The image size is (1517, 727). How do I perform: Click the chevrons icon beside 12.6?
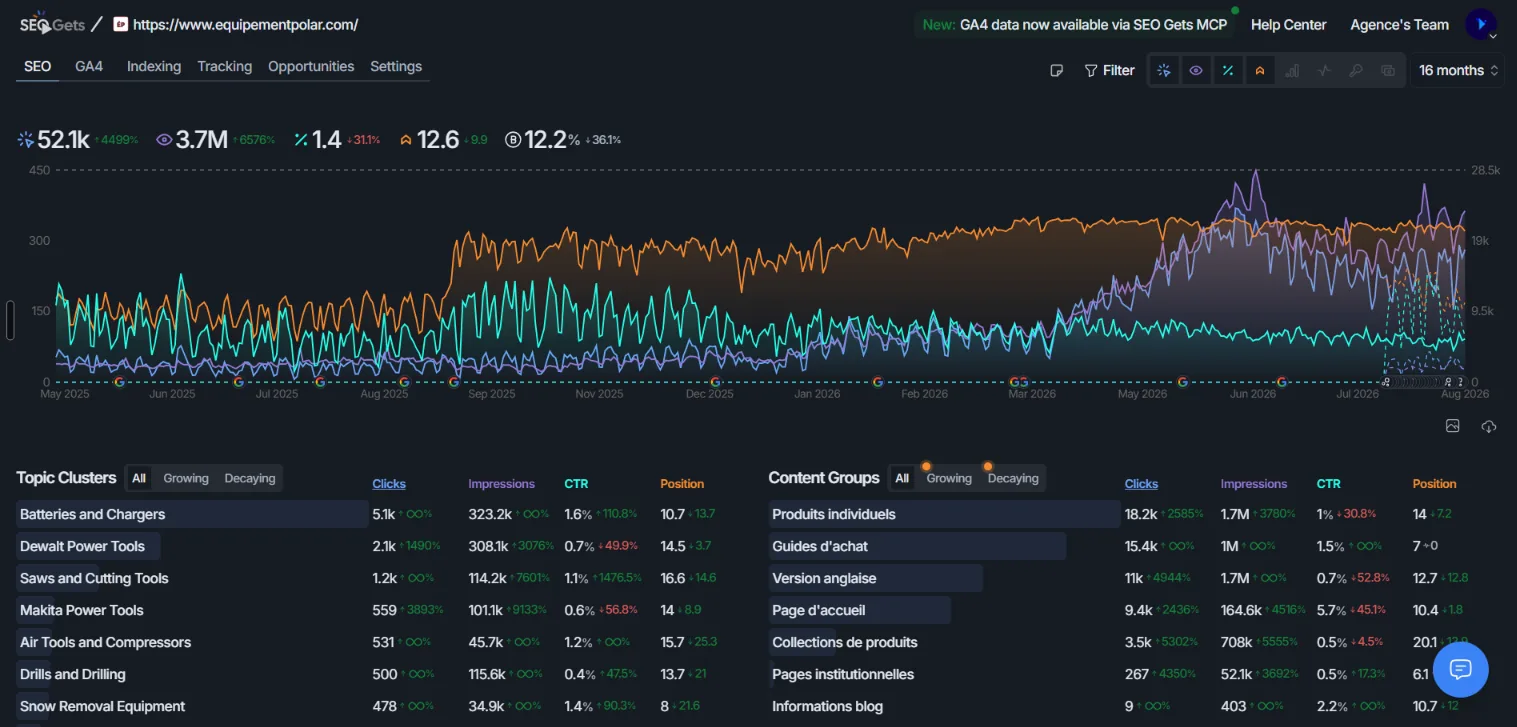[406, 140]
